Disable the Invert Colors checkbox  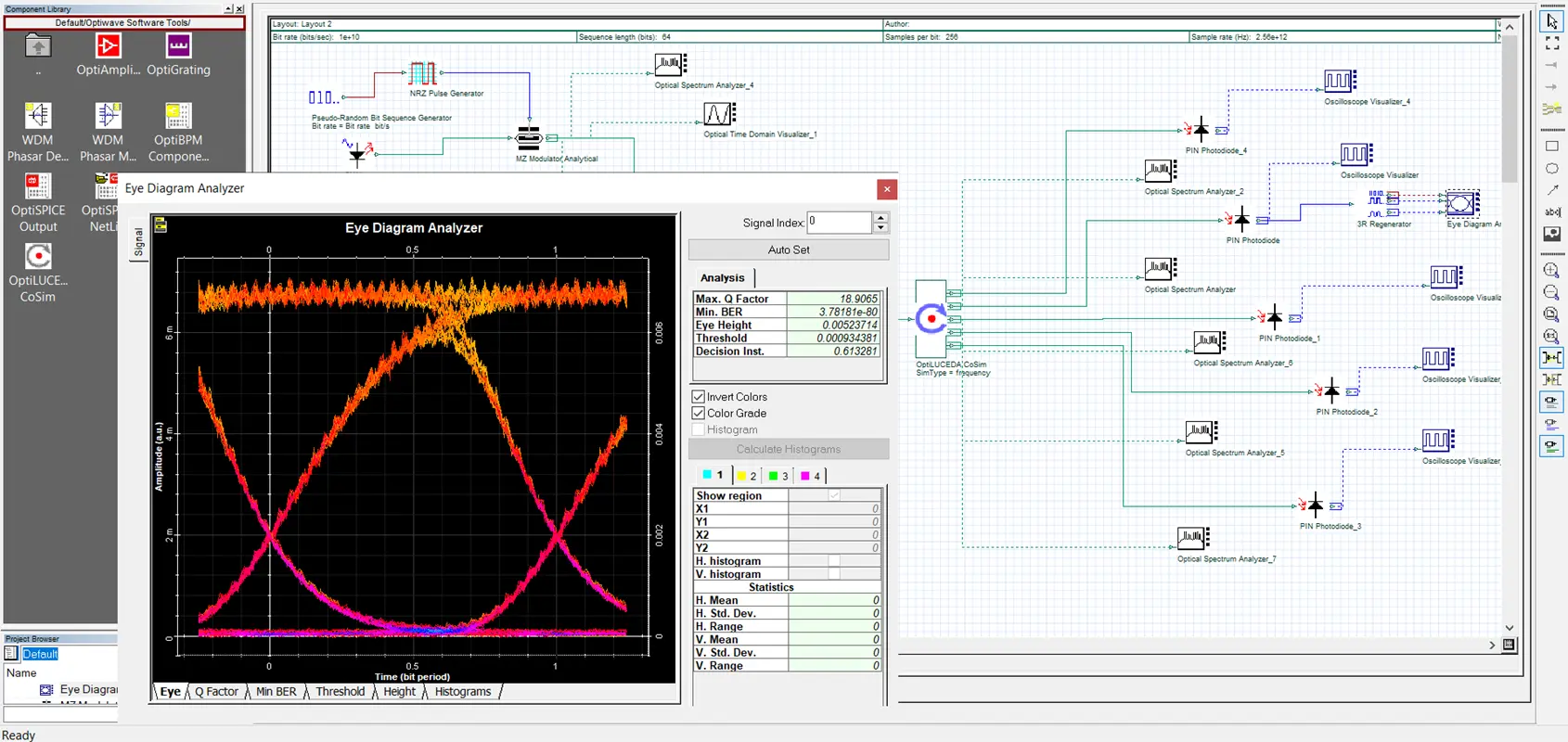pyautogui.click(x=699, y=397)
